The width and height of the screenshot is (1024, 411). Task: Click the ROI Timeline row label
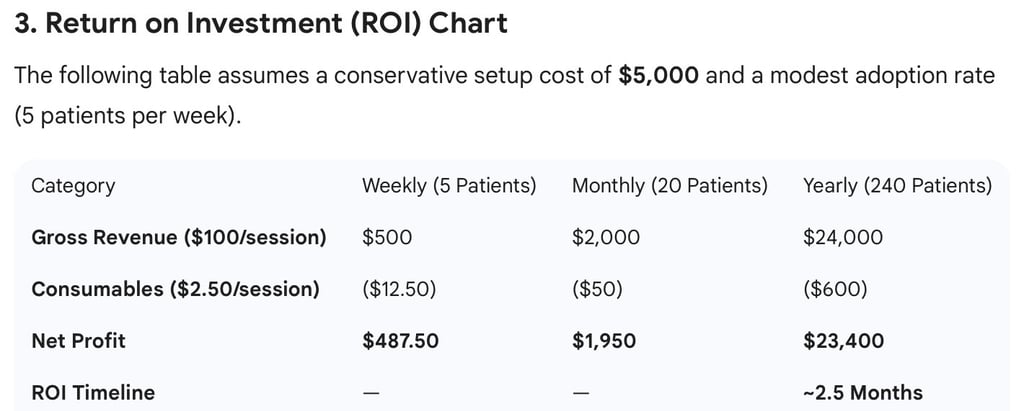pyautogui.click(x=93, y=393)
